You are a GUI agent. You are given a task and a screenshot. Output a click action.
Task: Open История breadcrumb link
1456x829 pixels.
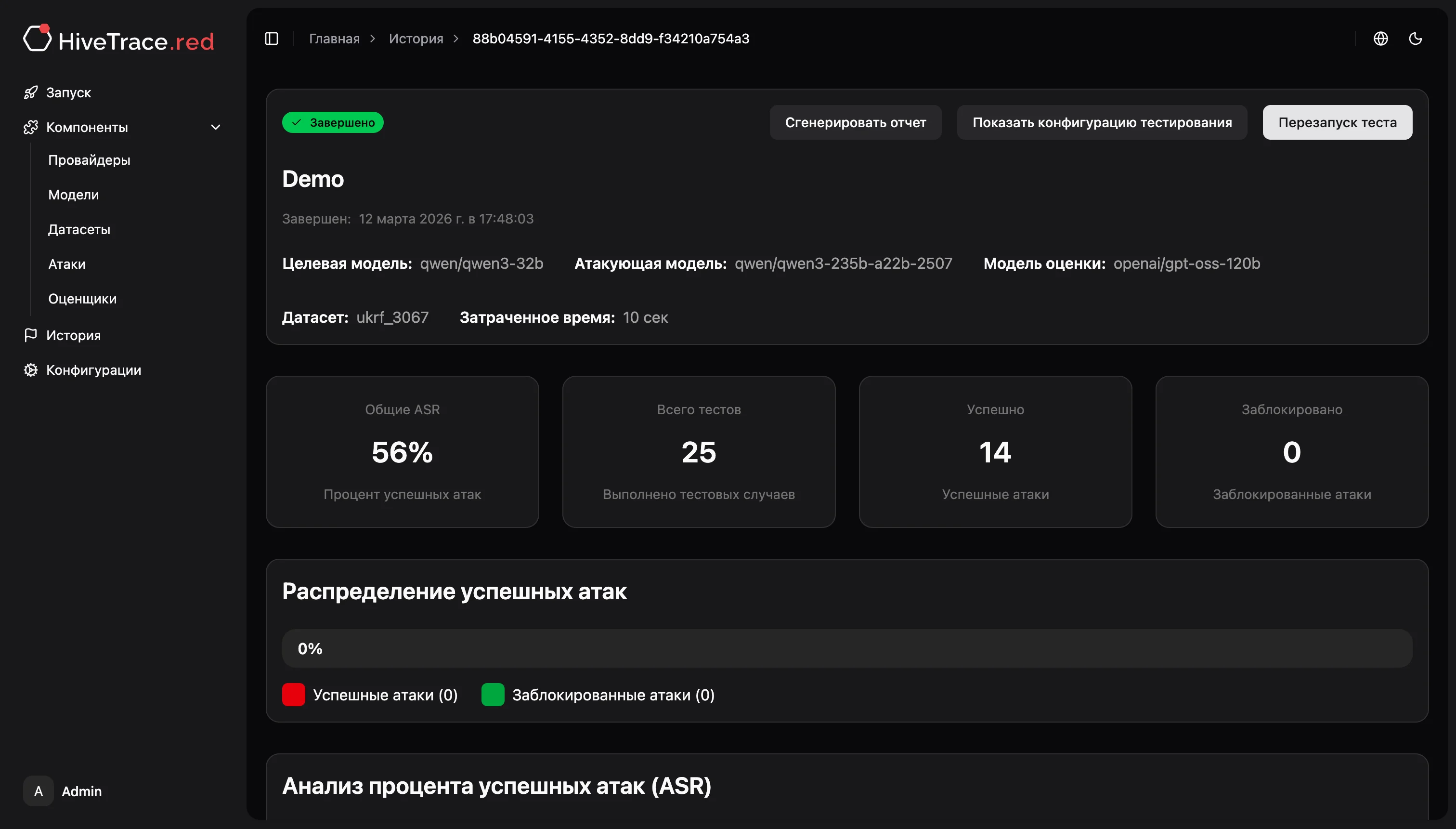click(416, 39)
